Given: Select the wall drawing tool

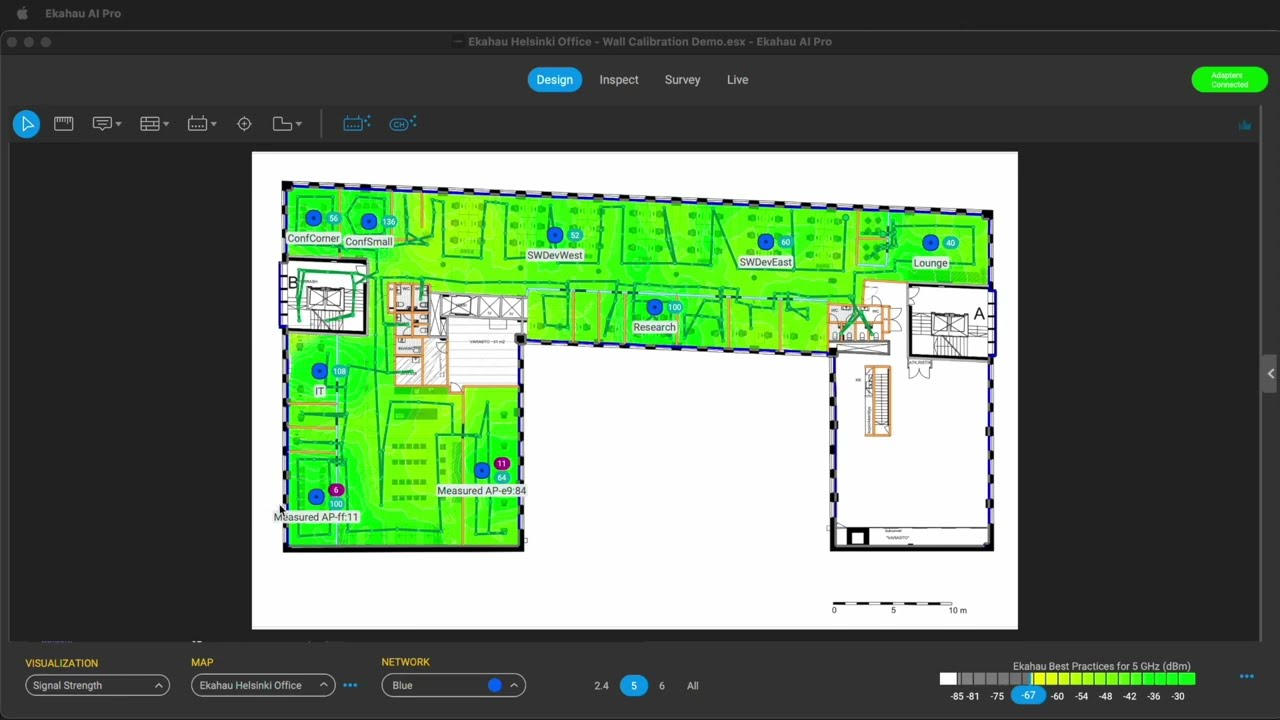Looking at the screenshot, I should (148, 123).
